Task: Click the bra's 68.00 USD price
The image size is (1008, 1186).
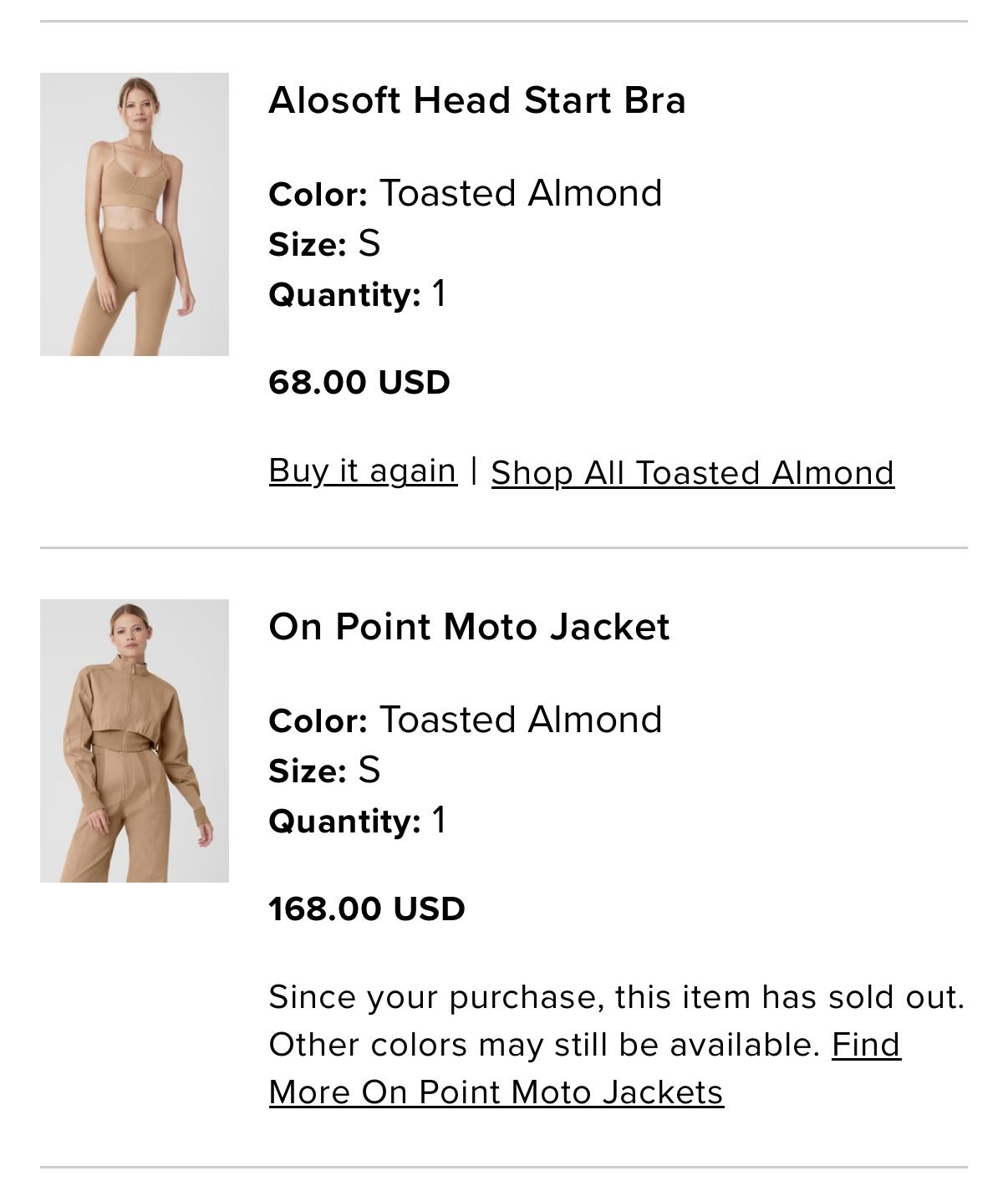Action: (x=358, y=384)
